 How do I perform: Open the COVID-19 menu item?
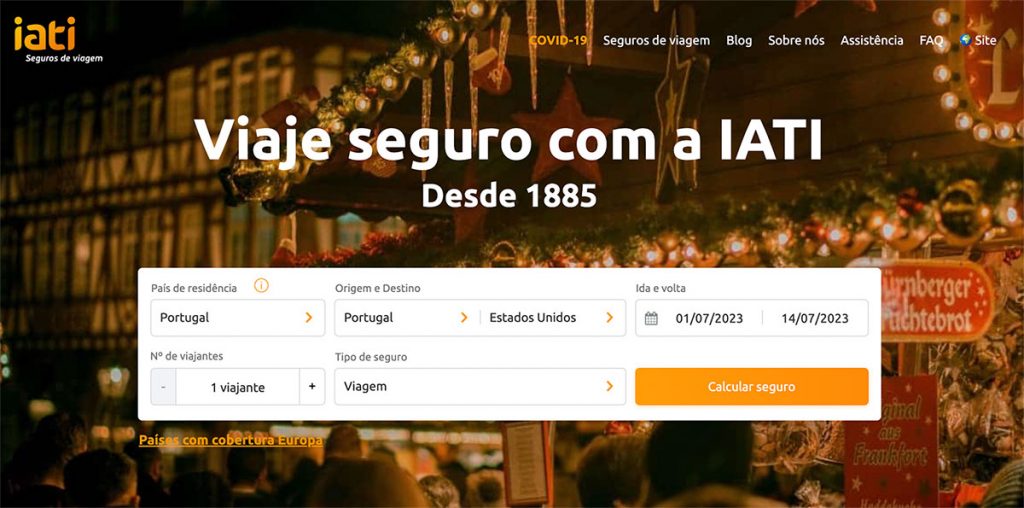coord(558,40)
